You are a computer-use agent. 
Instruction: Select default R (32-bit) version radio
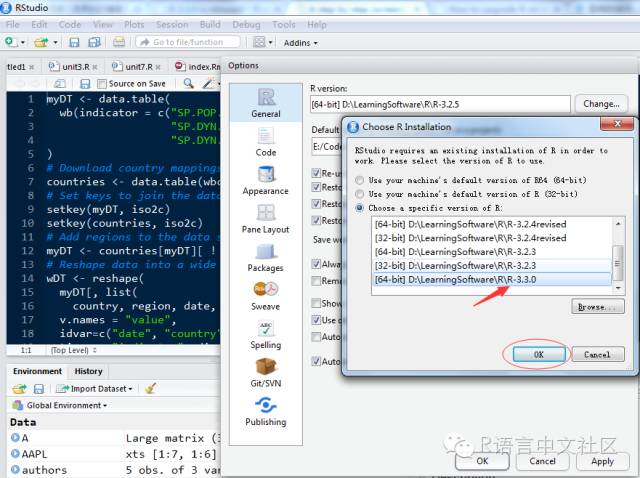360,194
